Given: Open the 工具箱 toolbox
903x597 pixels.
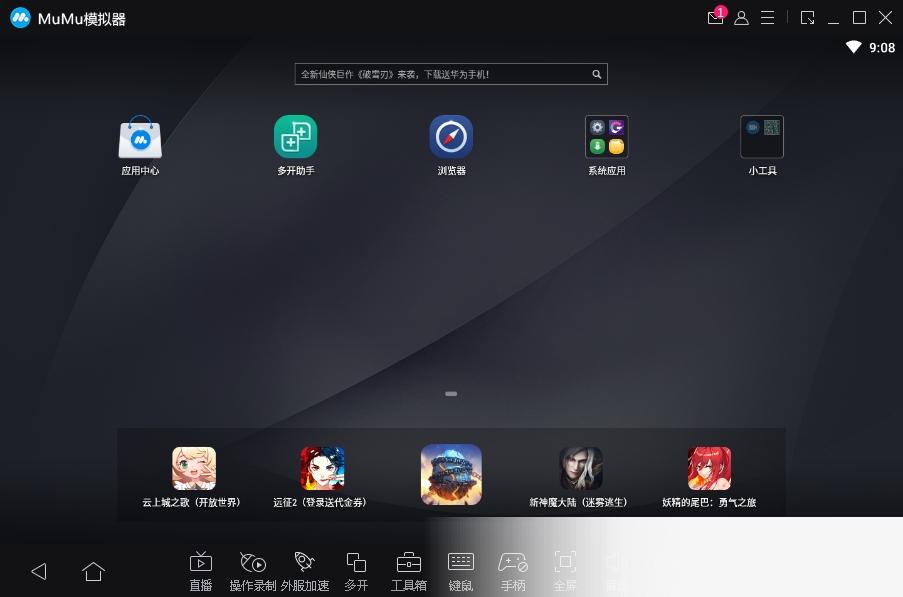Looking at the screenshot, I should [x=409, y=571].
